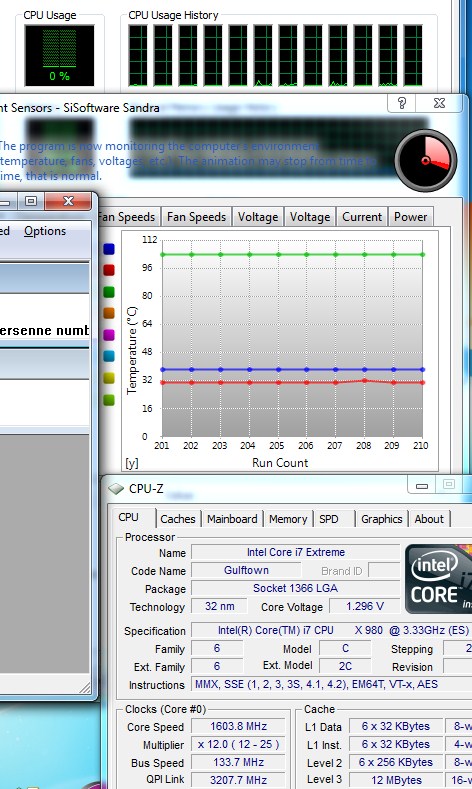The height and width of the screenshot is (789, 472).
Task: Click the CPU Usage 0 % meter
Action: point(59,55)
